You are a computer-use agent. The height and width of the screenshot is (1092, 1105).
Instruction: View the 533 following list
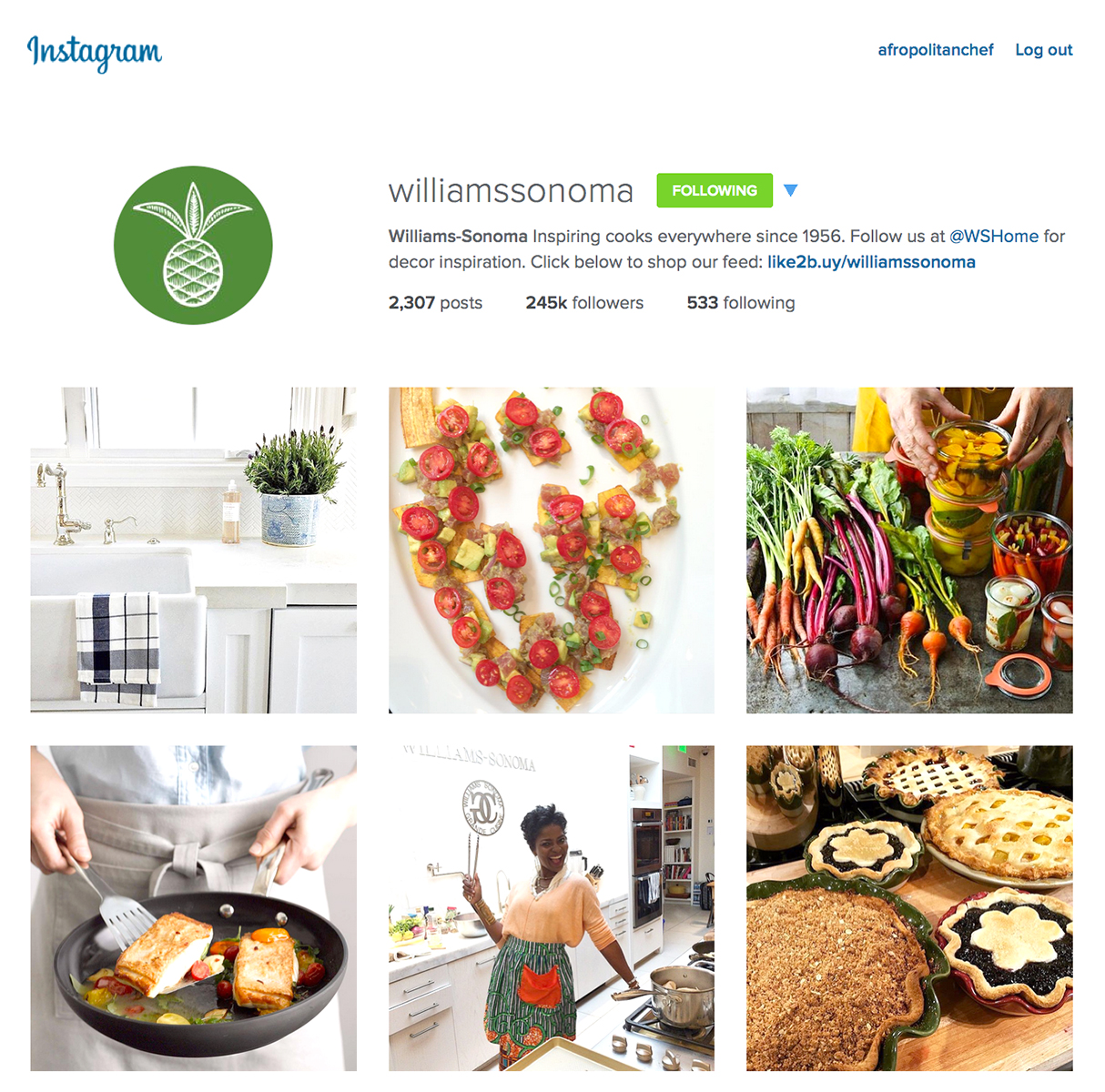pyautogui.click(x=741, y=303)
